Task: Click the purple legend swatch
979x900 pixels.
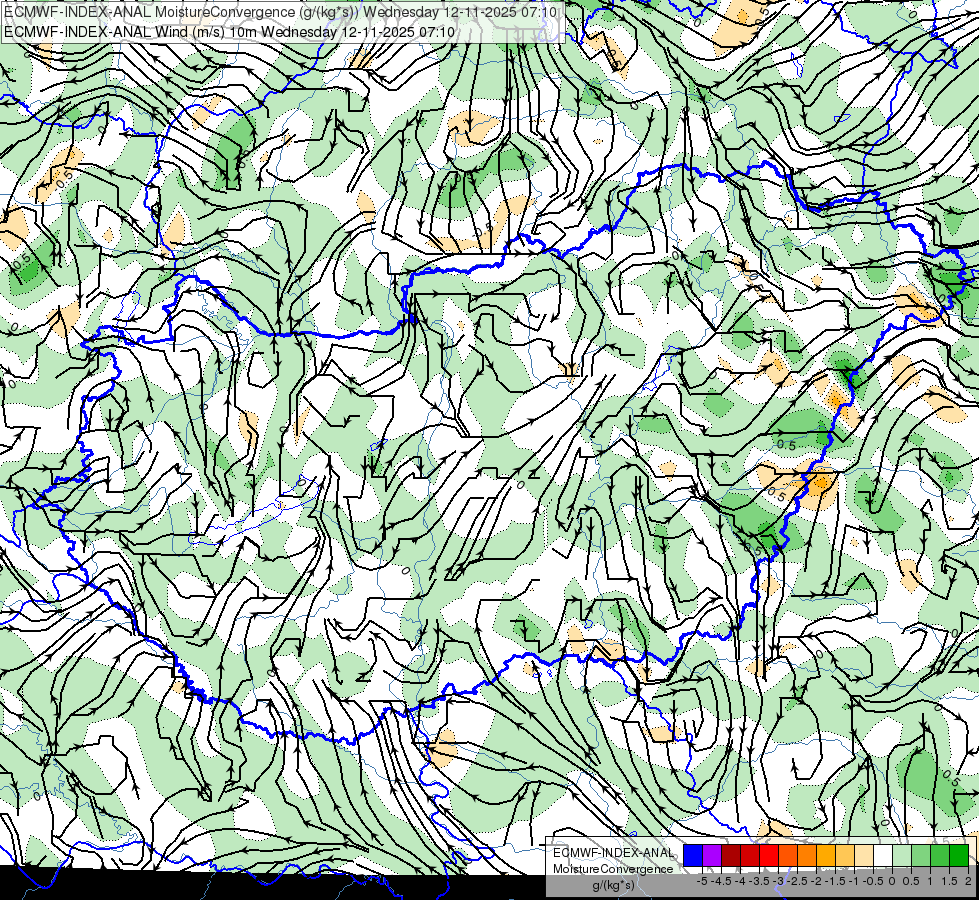Action: tap(712, 855)
